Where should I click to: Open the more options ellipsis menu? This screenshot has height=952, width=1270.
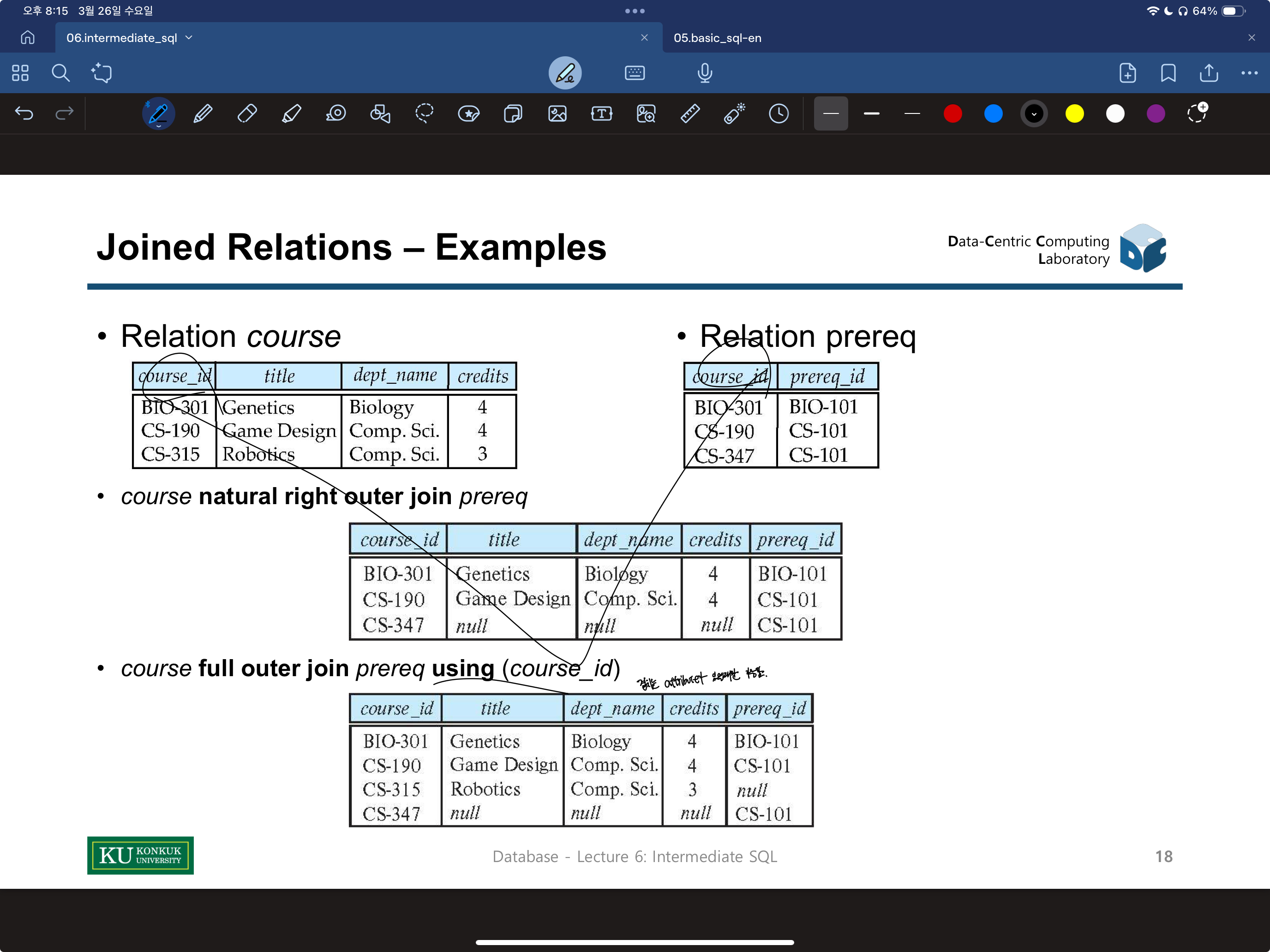pos(1249,73)
